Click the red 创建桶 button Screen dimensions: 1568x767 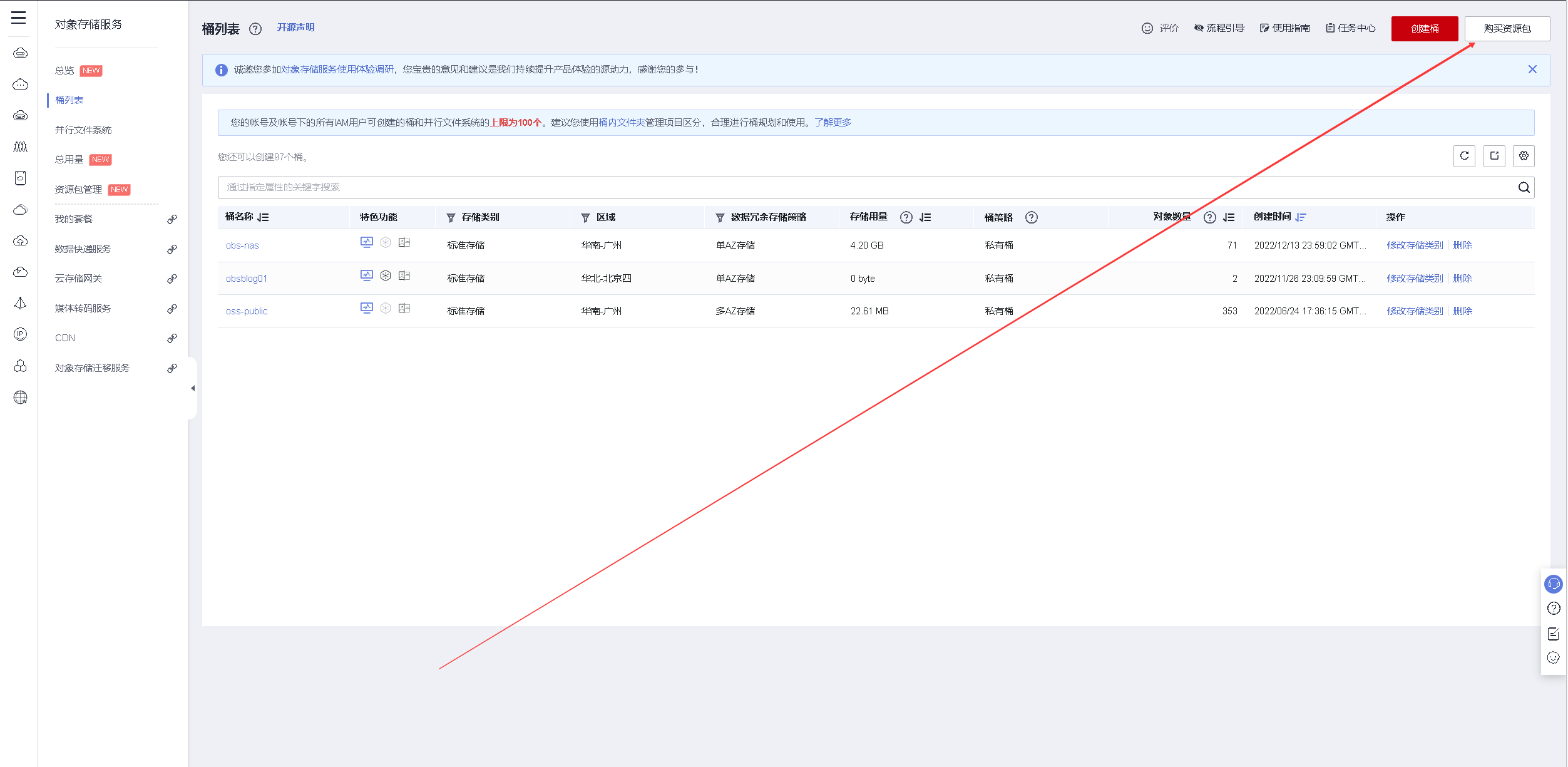pos(1424,29)
